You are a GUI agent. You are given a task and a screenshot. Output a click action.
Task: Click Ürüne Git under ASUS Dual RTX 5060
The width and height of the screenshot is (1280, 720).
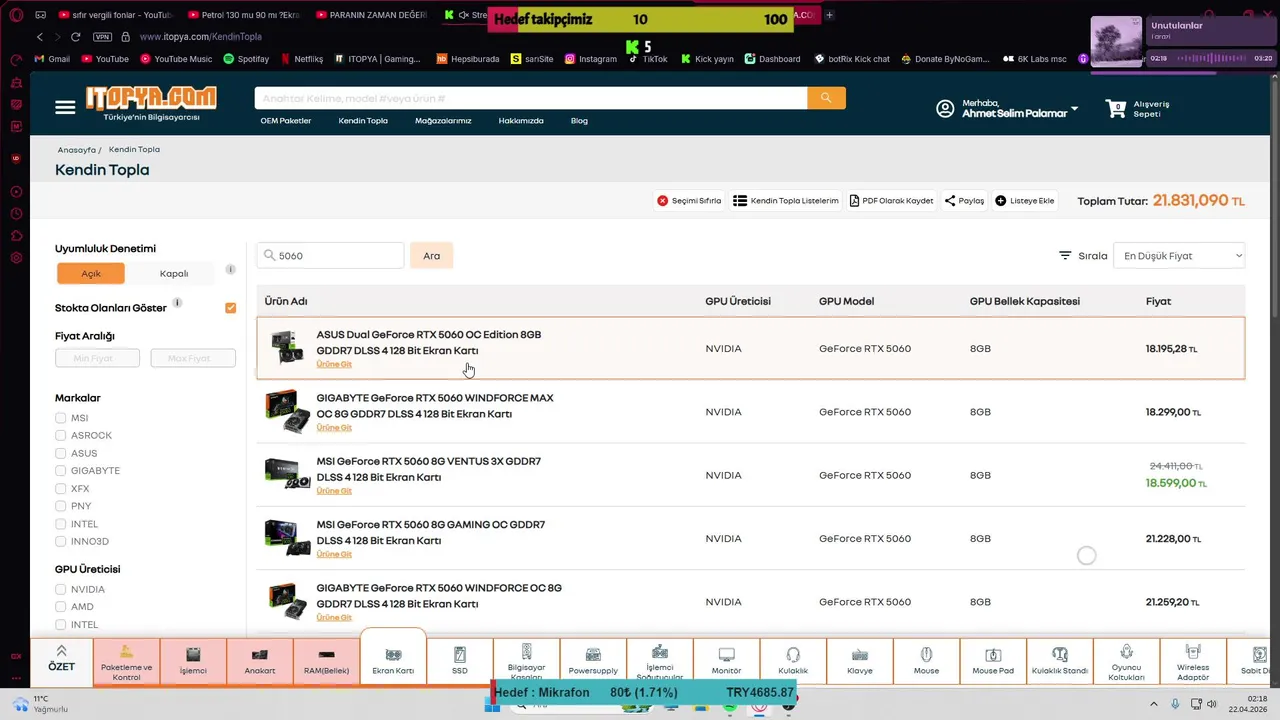pos(334,365)
